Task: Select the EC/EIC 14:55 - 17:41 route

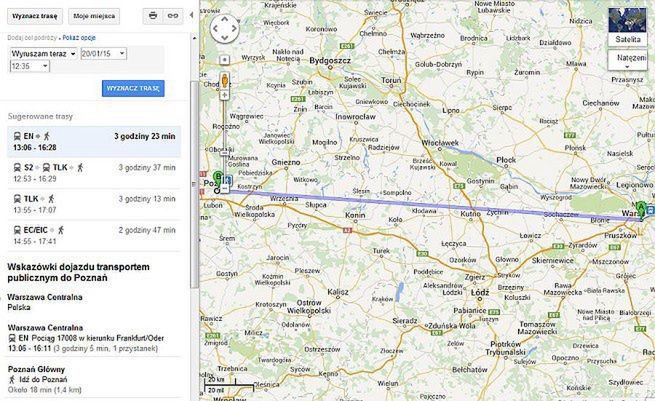Action: coord(94,236)
